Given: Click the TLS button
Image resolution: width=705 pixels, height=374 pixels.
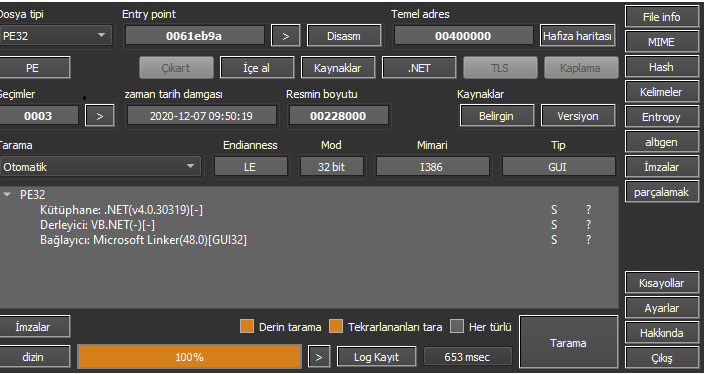Looking at the screenshot, I should [x=500, y=68].
